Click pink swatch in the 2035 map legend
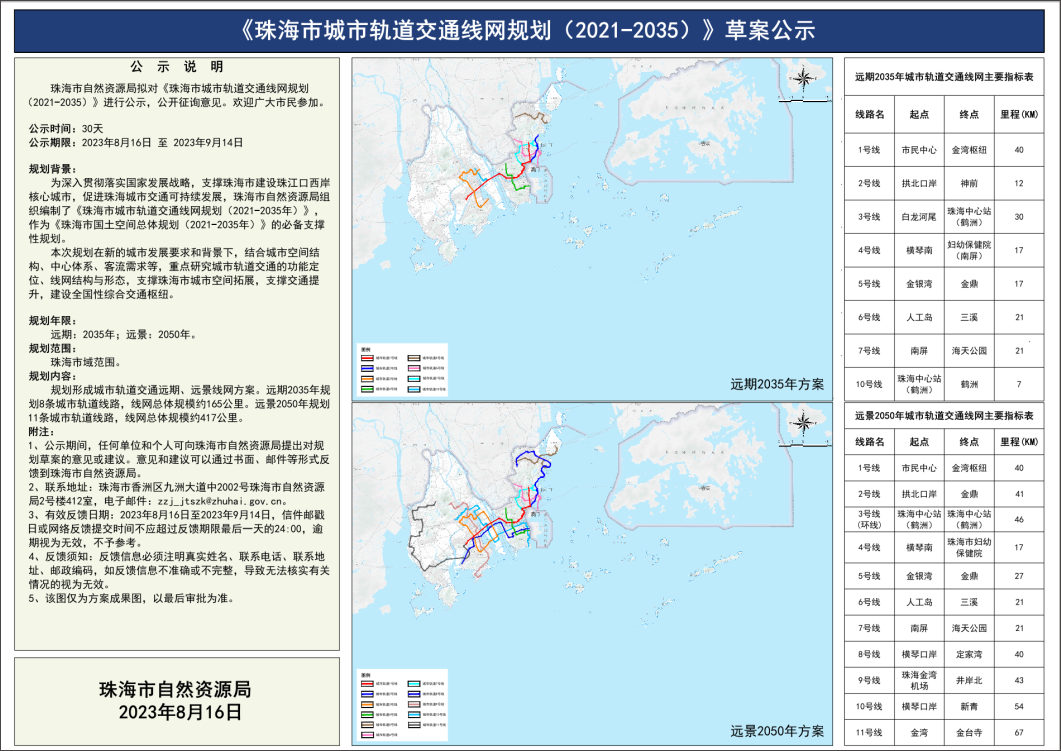1061x751 pixels. point(414,368)
